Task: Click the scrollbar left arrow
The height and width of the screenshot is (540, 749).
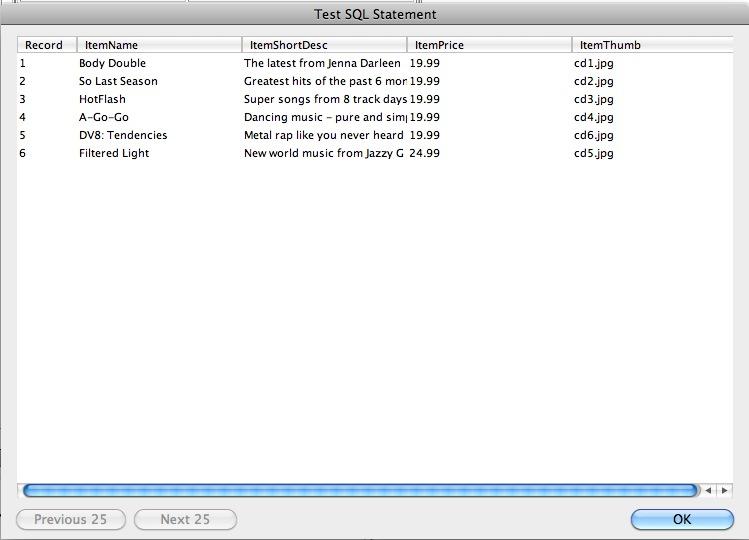Action: [708, 490]
